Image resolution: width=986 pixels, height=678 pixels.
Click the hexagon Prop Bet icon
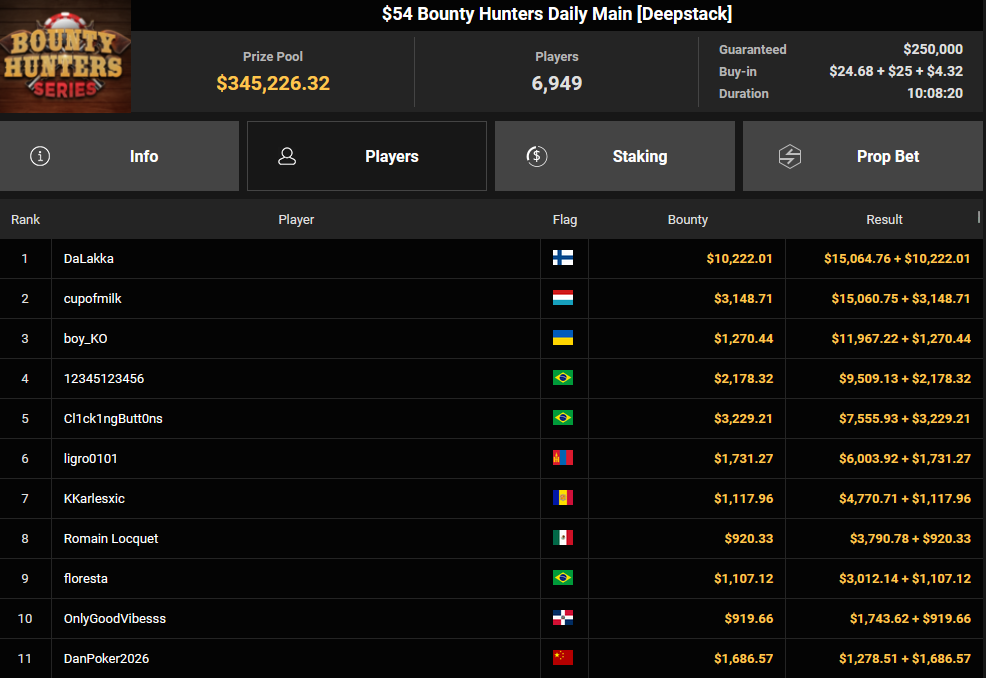[790, 156]
